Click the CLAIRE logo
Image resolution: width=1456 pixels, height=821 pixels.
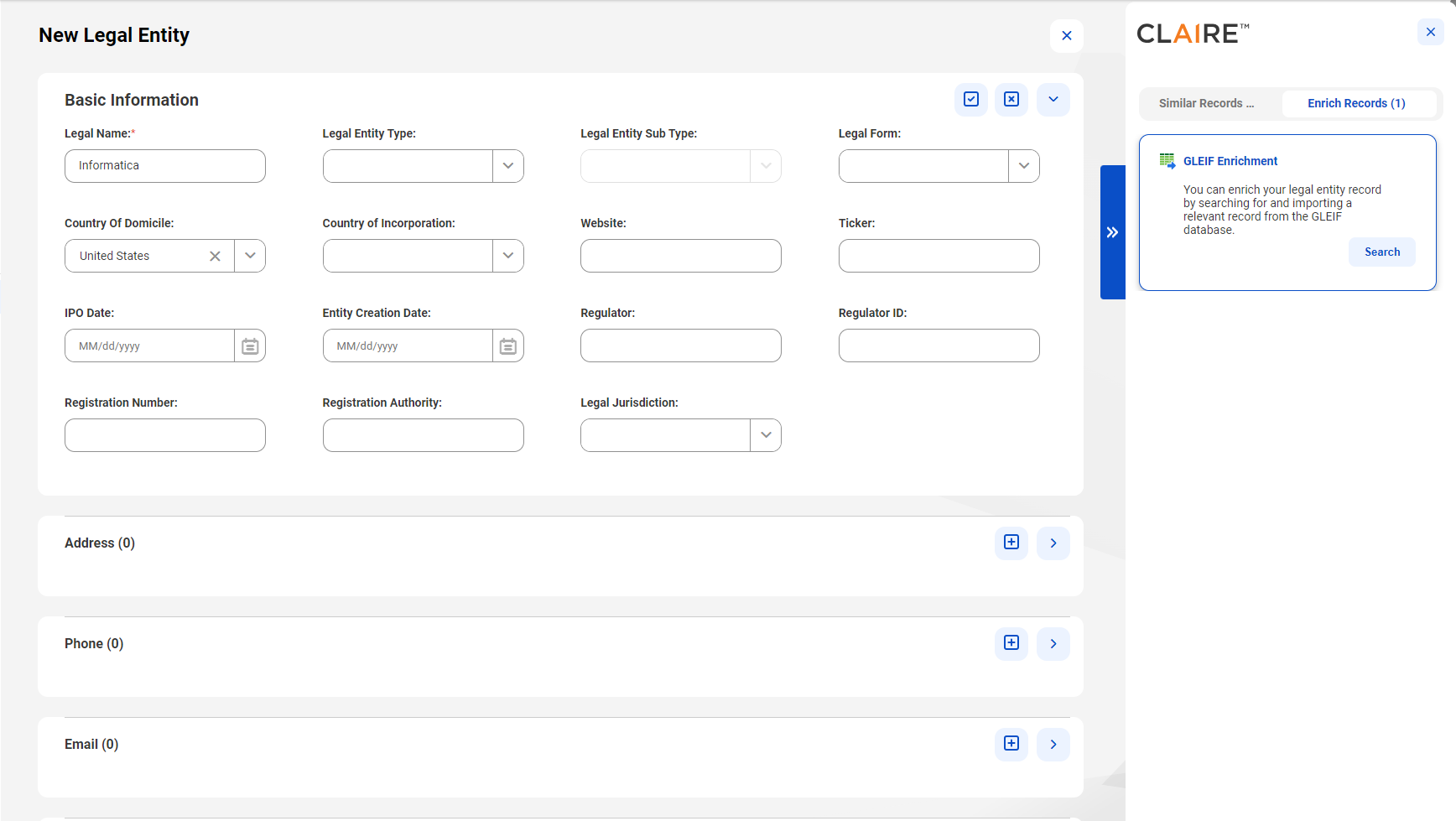pos(1193,34)
